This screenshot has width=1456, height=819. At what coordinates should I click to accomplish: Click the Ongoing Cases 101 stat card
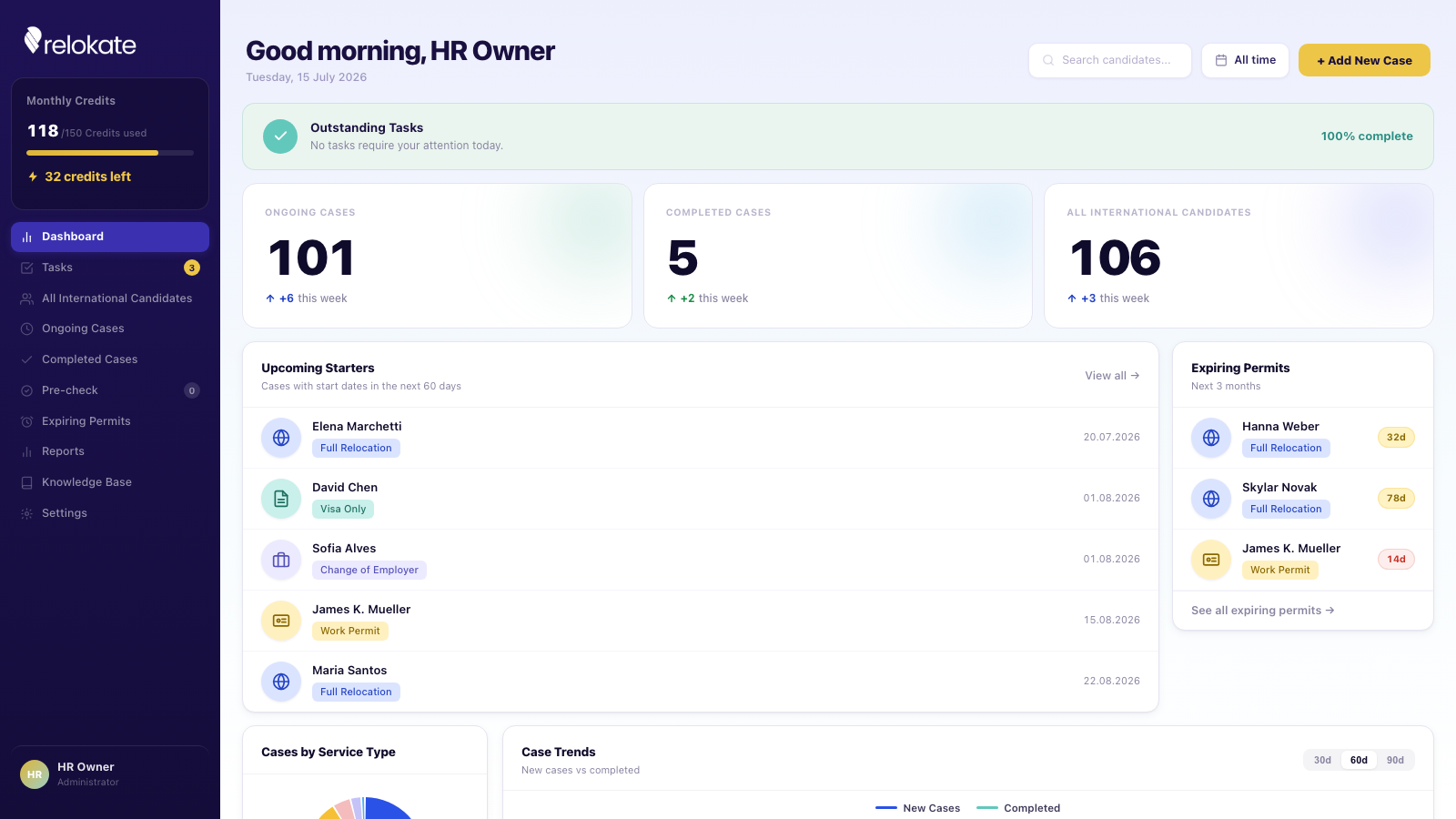click(437, 256)
